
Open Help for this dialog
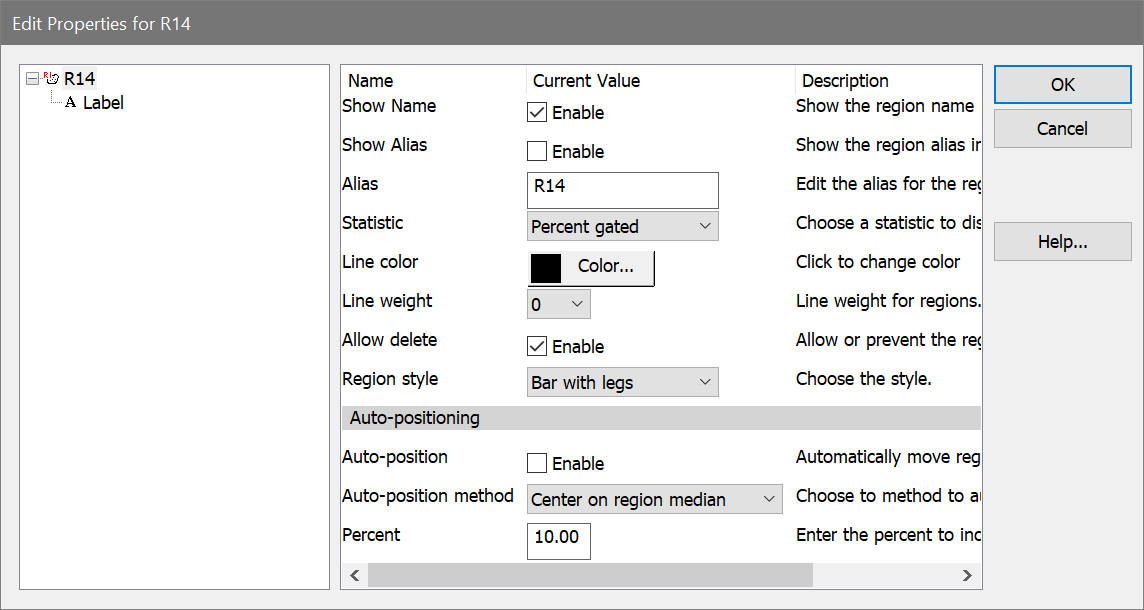(1062, 242)
